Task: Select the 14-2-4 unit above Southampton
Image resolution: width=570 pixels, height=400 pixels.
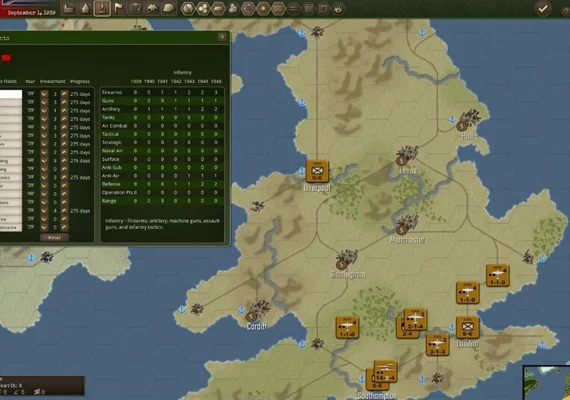Action: [385, 371]
